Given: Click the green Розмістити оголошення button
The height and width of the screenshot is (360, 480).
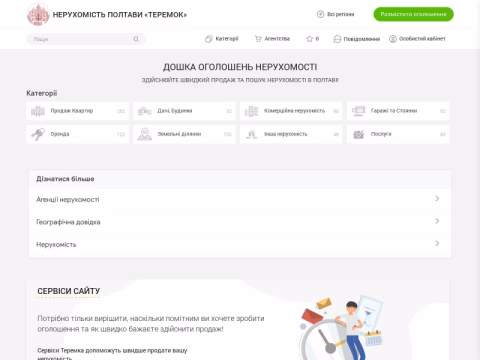Looking at the screenshot, I should click(413, 14).
